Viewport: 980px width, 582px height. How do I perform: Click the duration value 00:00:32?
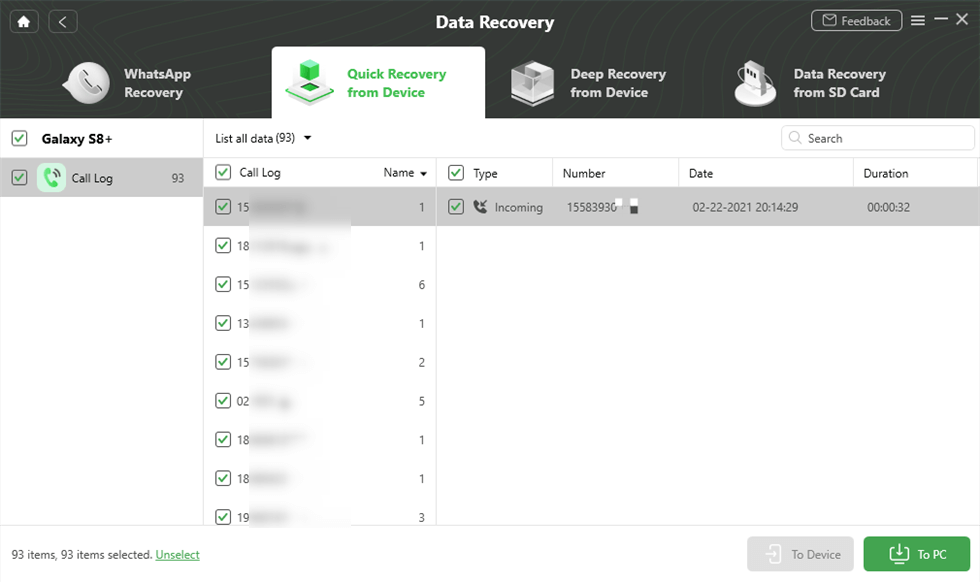pyautogui.click(x=888, y=207)
